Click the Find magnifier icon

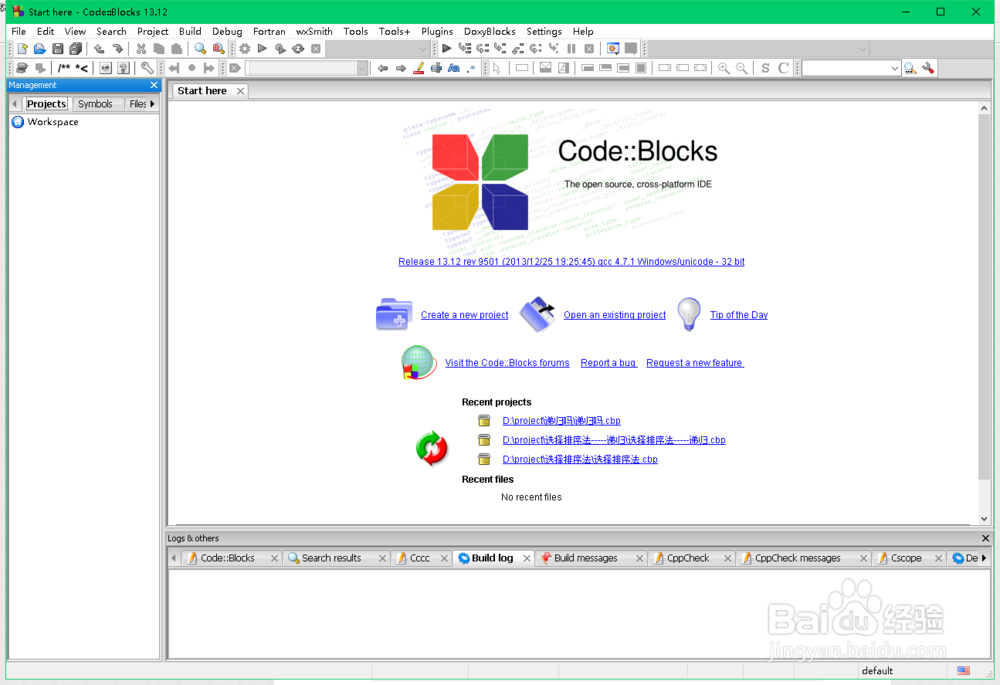click(x=200, y=48)
